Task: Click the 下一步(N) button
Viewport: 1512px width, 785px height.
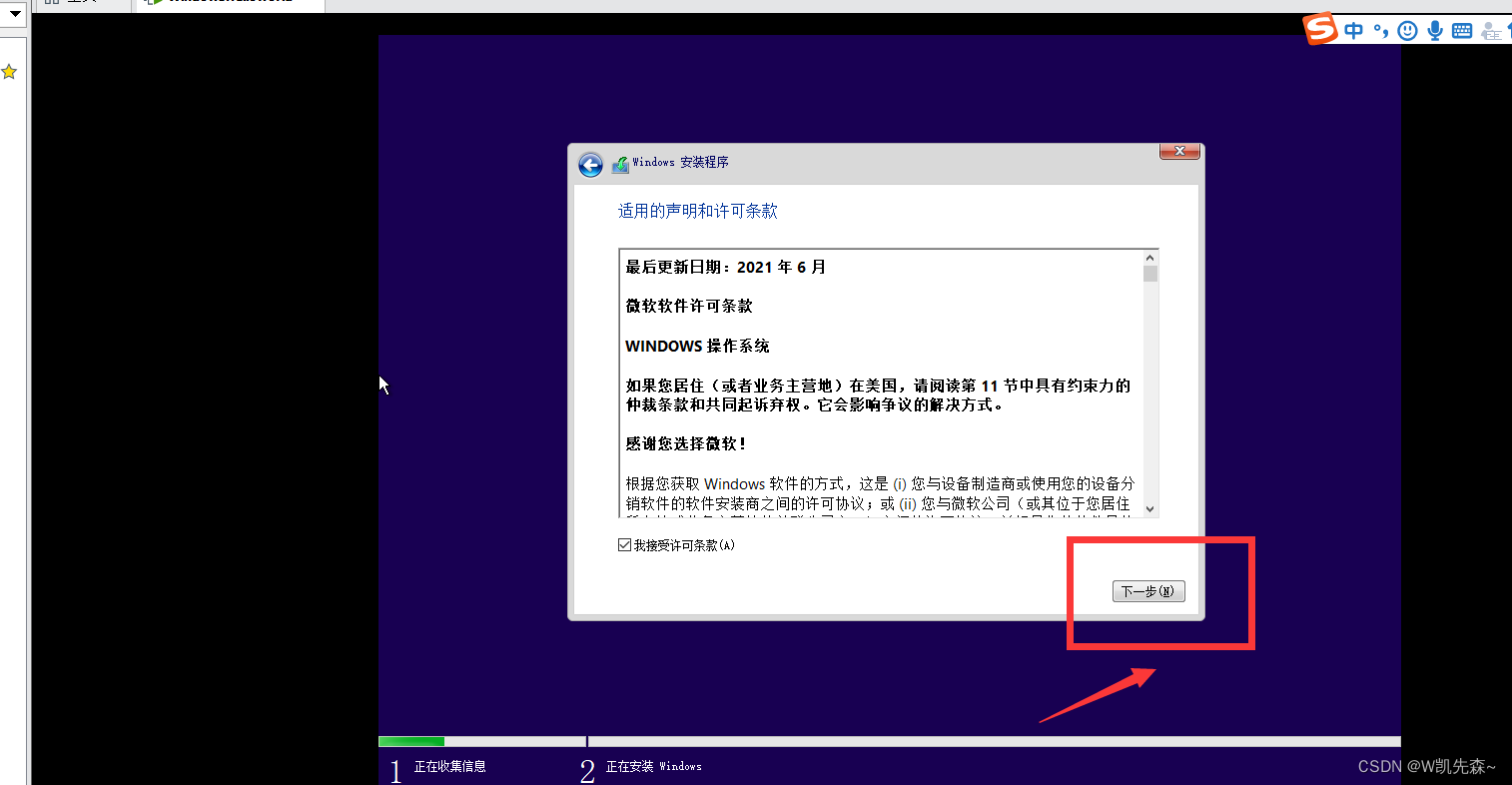Action: click(x=1148, y=591)
